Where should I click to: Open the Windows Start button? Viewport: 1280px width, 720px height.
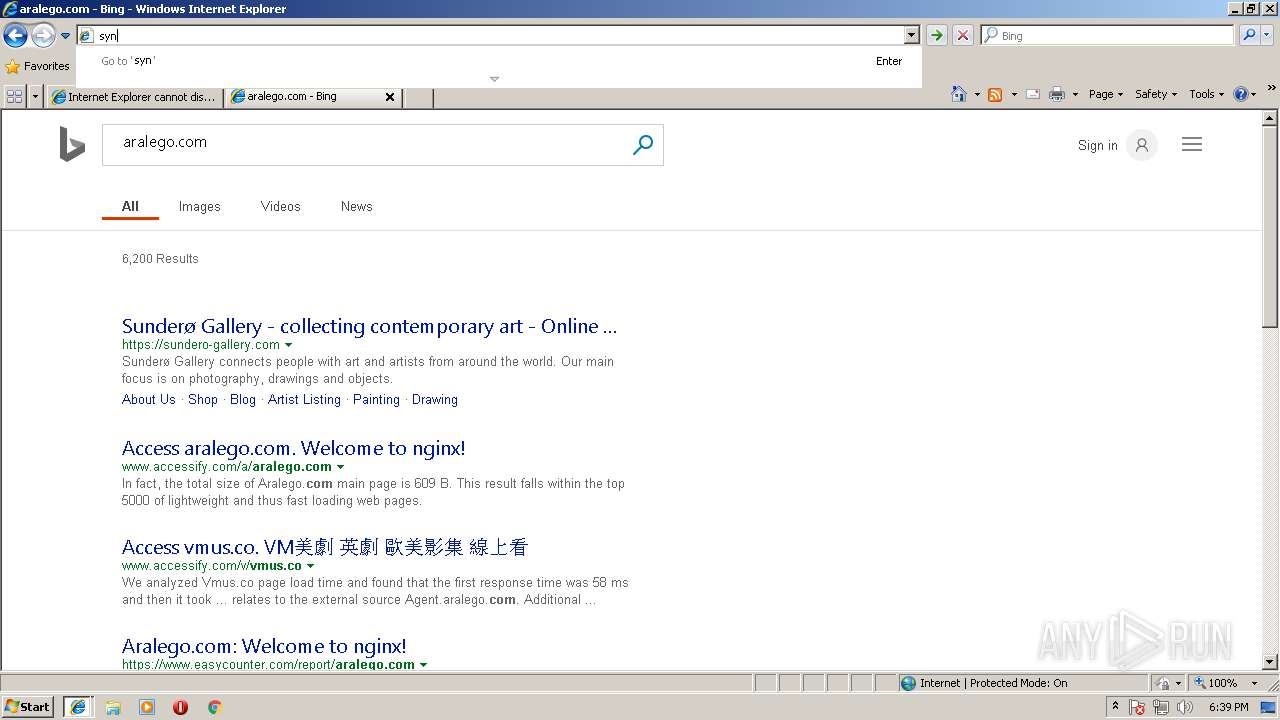pos(28,707)
